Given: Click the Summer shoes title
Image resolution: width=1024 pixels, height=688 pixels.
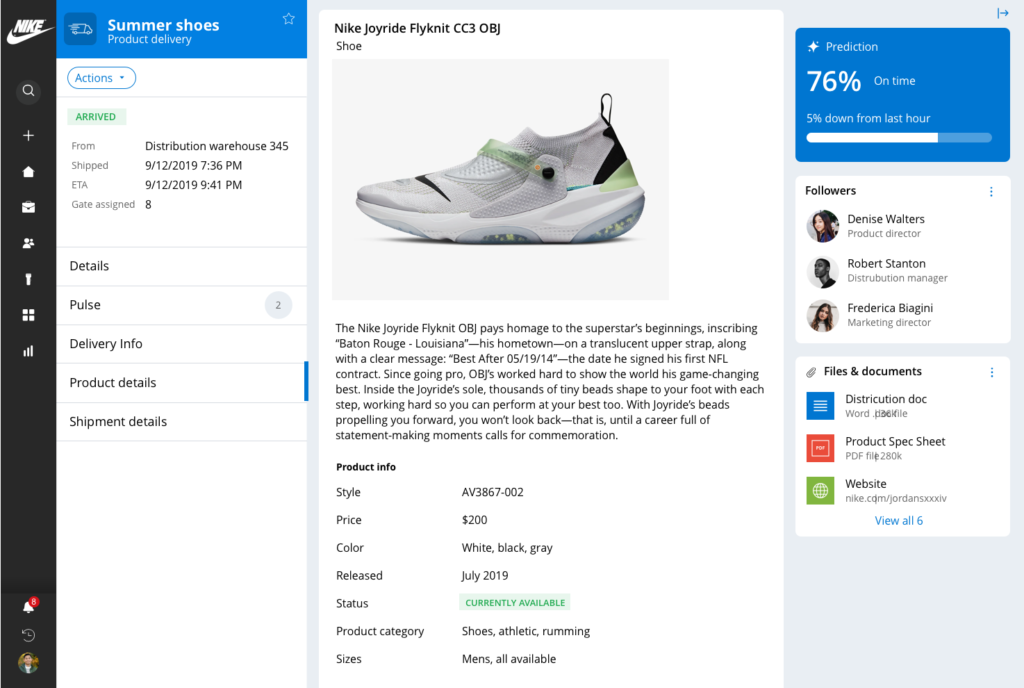Looking at the screenshot, I should point(163,25).
